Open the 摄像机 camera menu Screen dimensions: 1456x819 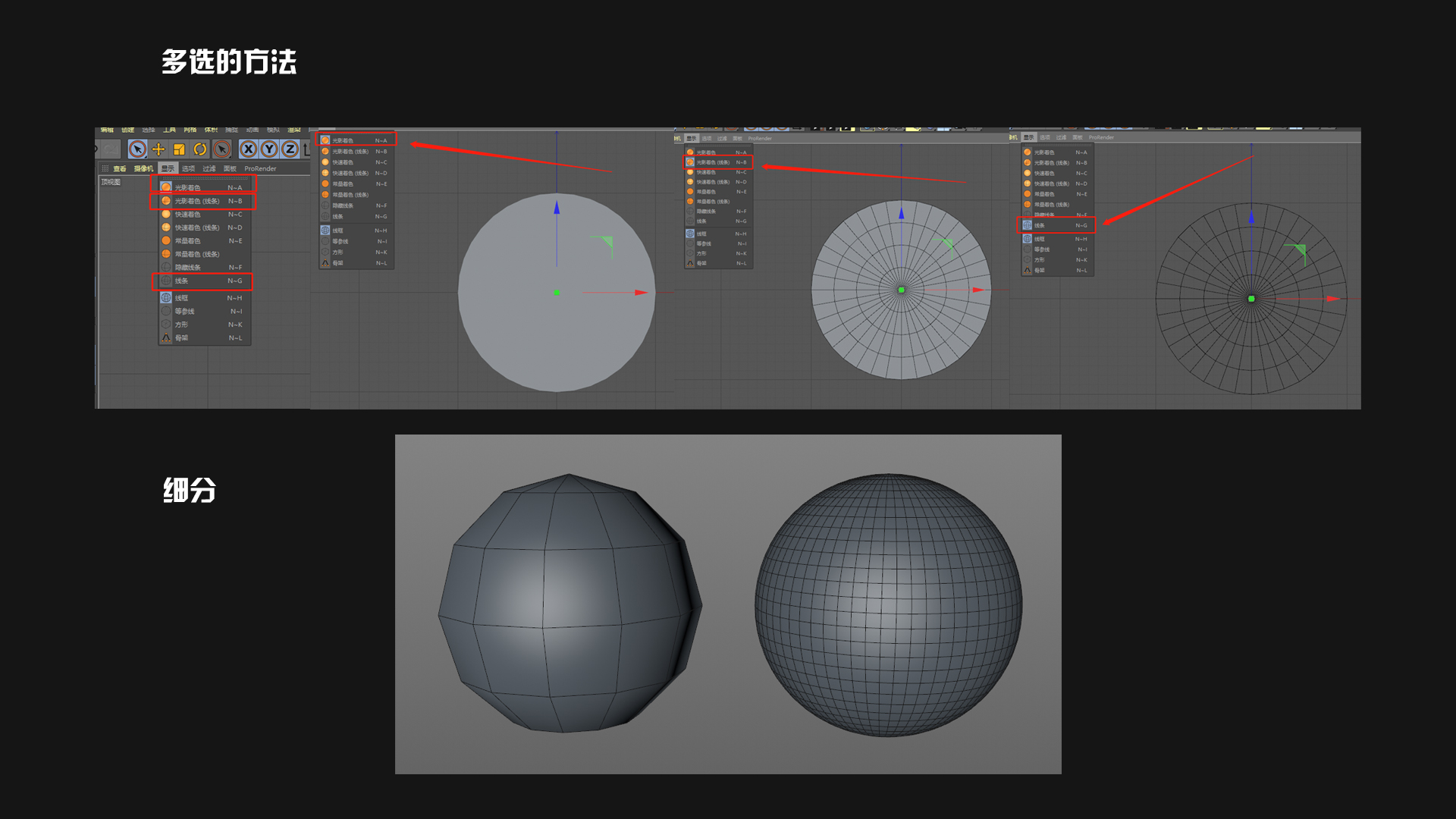[143, 168]
